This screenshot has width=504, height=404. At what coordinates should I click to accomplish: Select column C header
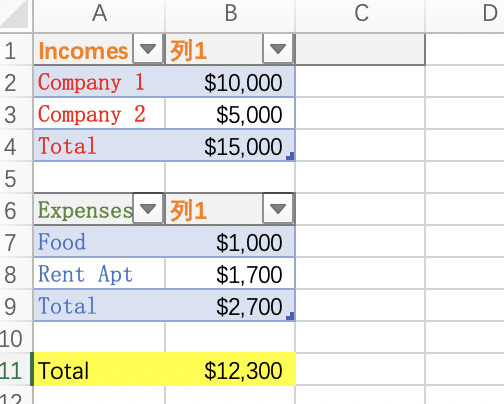point(360,15)
